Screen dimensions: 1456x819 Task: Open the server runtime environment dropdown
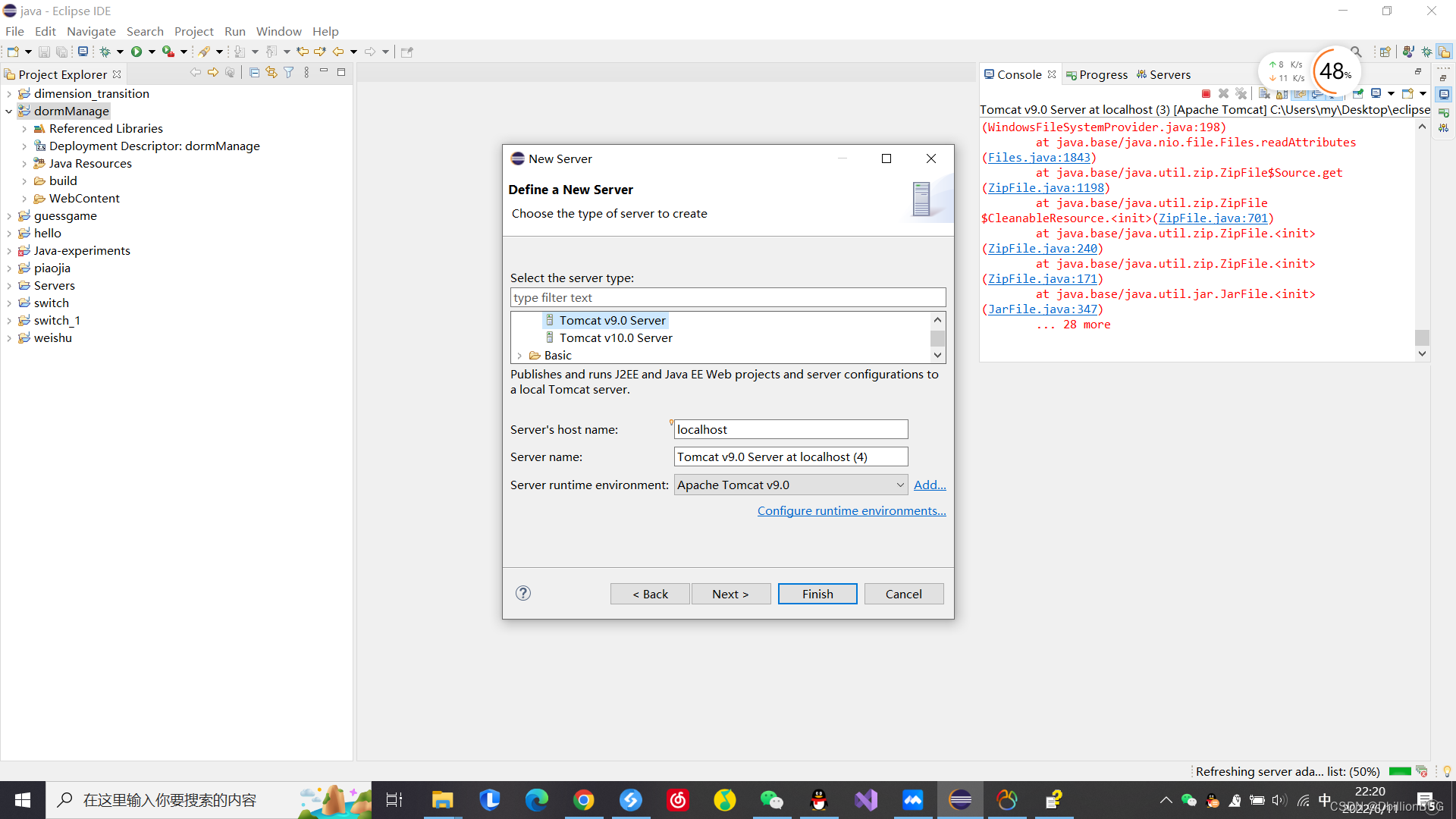(x=898, y=484)
